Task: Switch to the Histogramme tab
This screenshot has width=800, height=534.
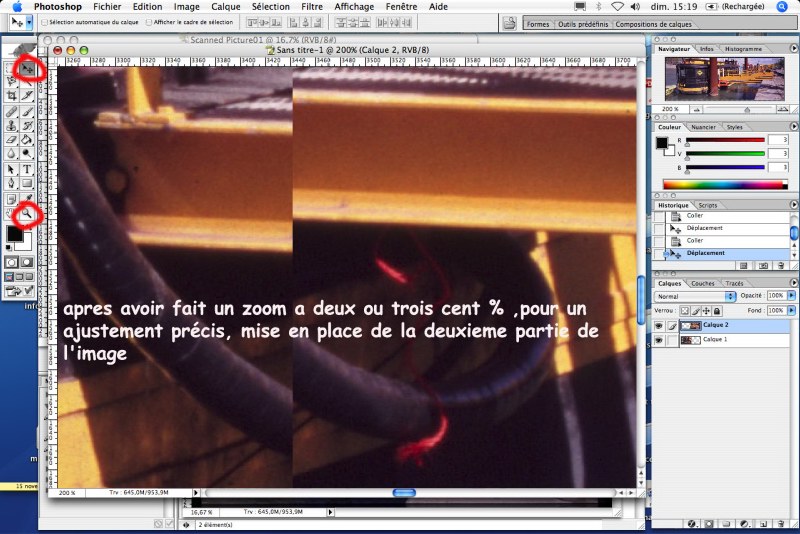Action: [743, 49]
